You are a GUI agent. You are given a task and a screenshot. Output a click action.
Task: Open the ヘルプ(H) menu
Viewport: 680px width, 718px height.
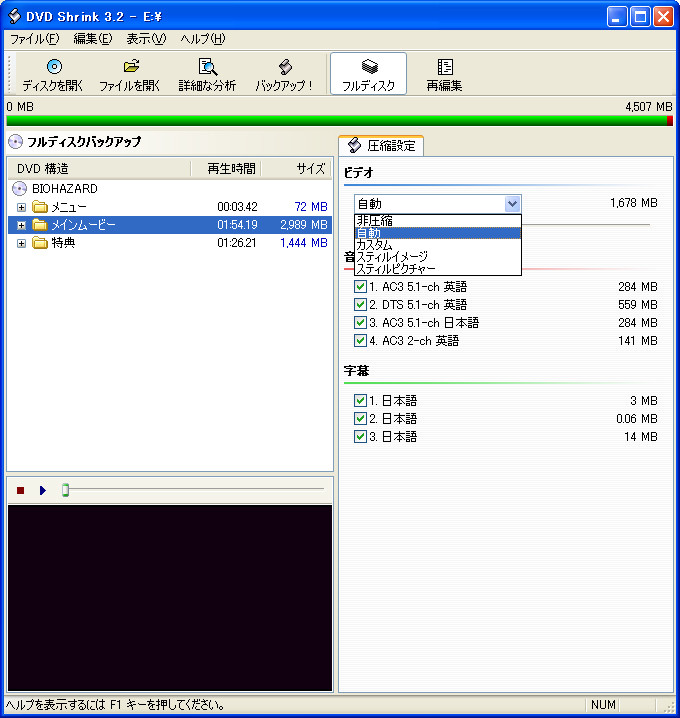[203, 39]
